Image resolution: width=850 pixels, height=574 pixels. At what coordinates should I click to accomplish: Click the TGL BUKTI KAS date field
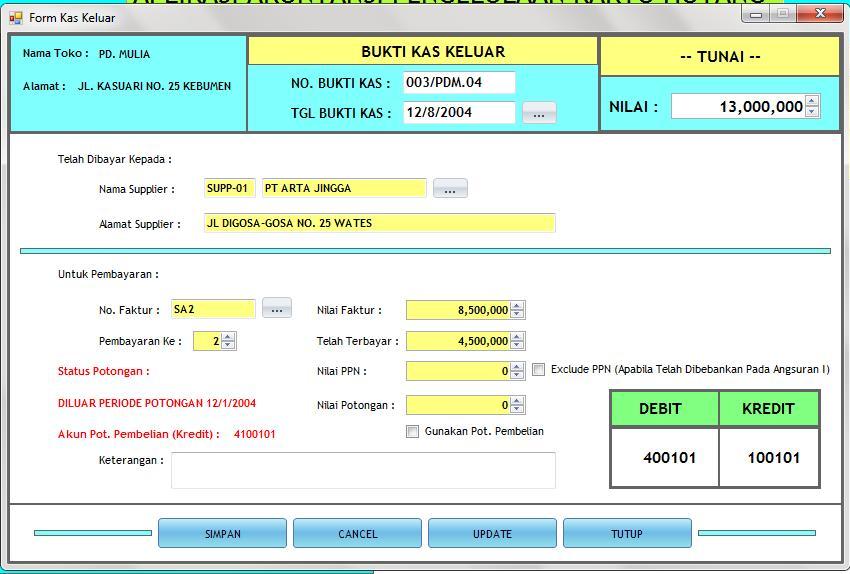[x=459, y=112]
